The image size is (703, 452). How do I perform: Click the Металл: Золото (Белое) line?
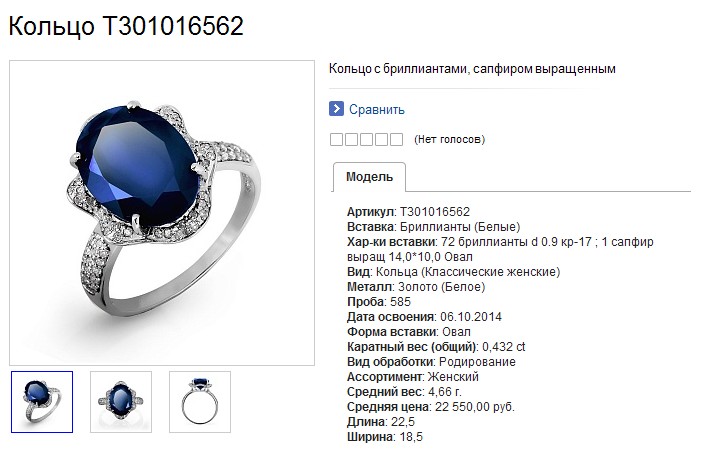click(x=416, y=287)
